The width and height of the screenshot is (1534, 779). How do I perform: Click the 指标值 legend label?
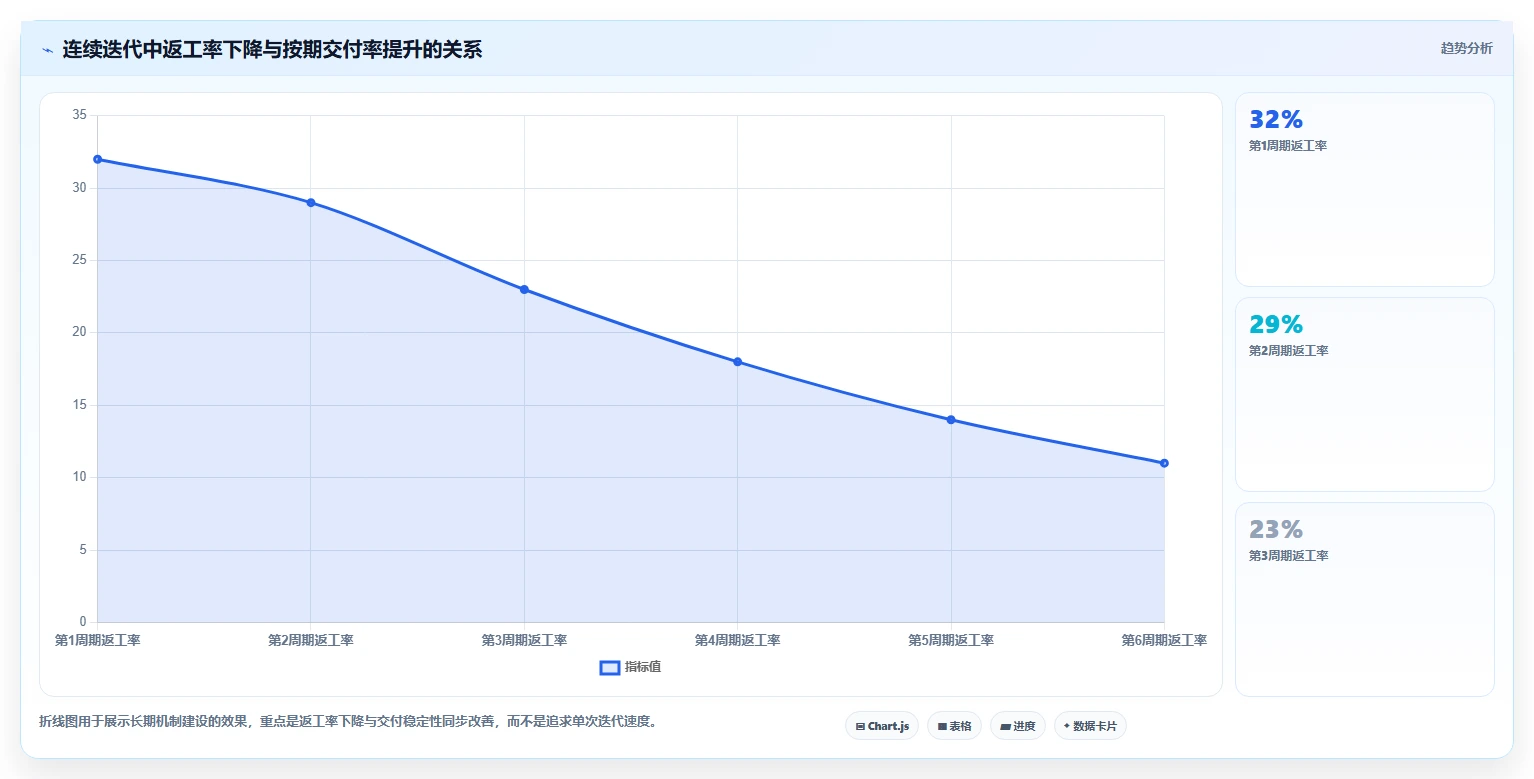point(643,668)
